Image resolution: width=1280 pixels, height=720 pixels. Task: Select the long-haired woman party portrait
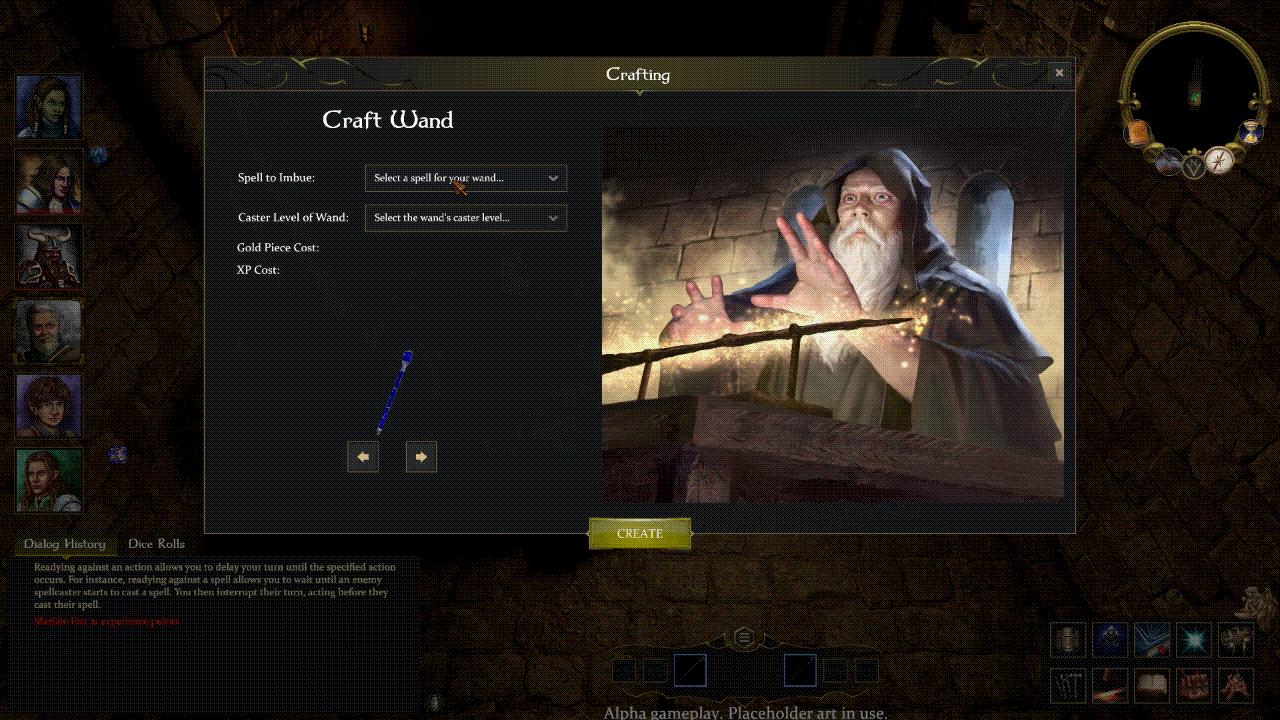[48, 181]
